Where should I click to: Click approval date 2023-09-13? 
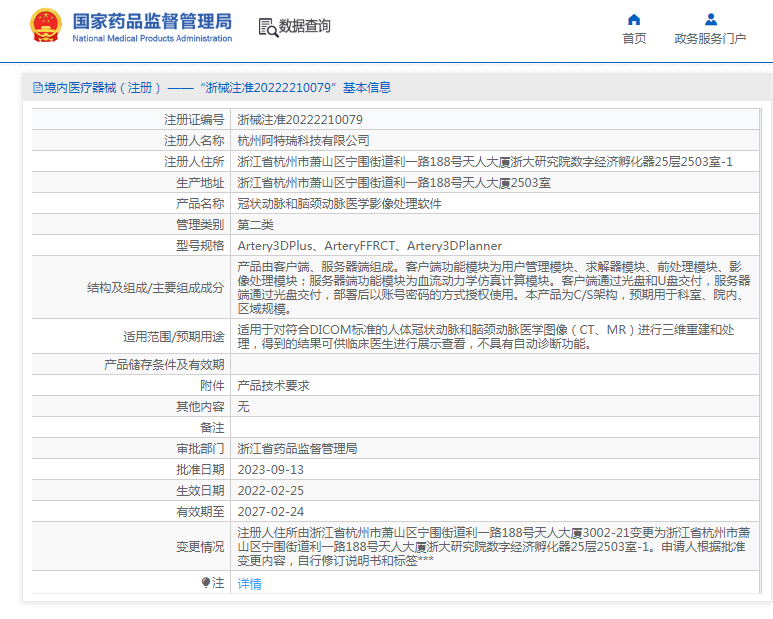point(271,470)
